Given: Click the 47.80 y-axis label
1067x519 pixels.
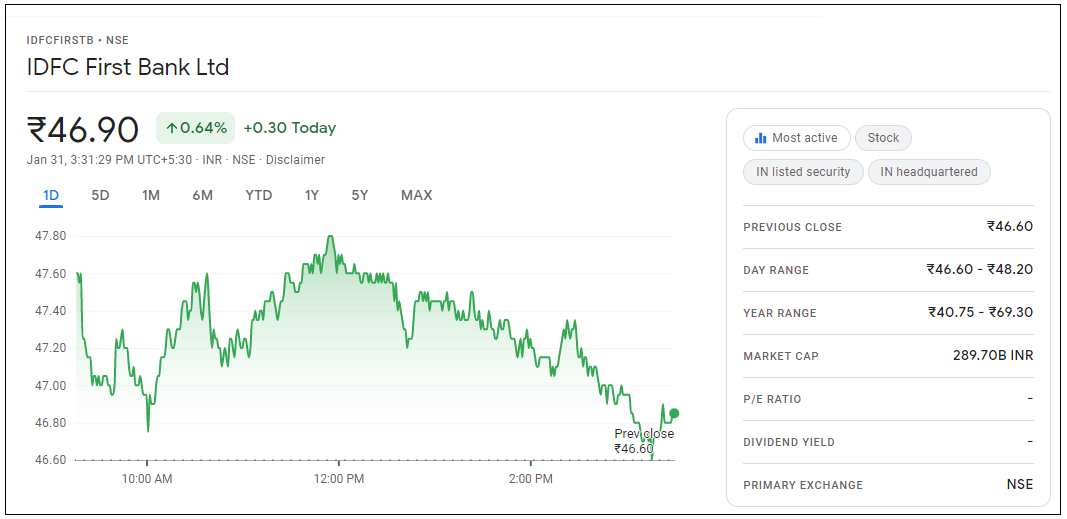Looking at the screenshot, I should tap(50, 237).
